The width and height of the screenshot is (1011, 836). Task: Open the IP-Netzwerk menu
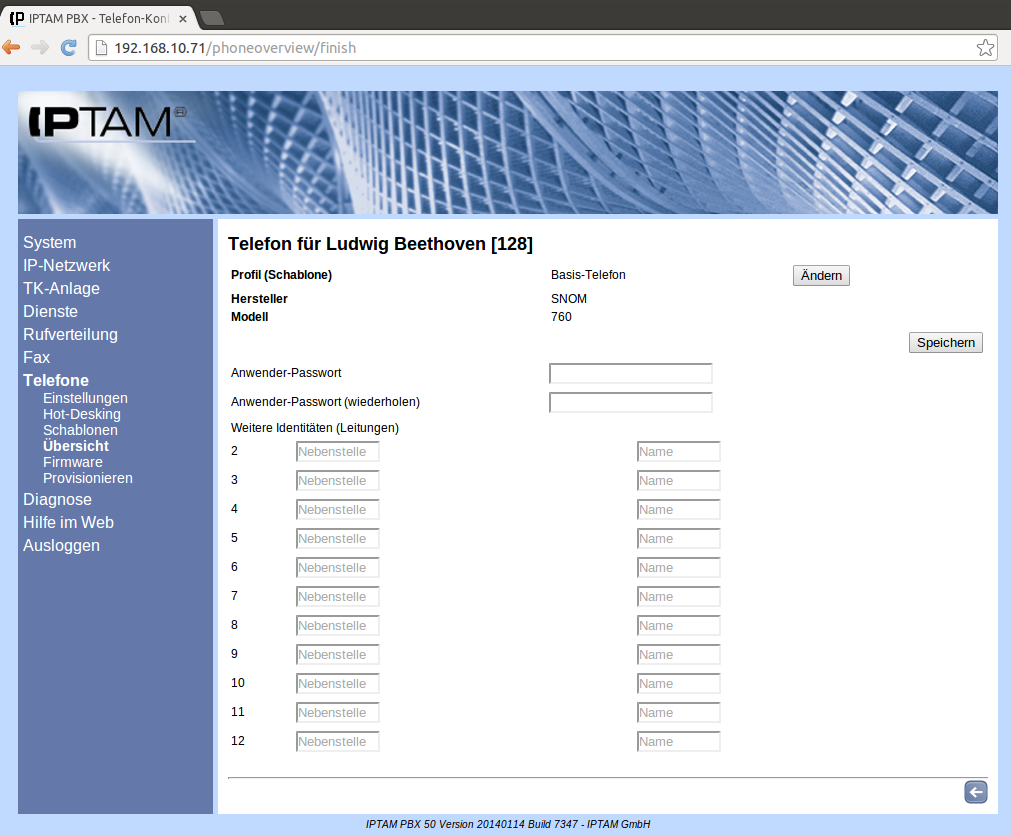pos(66,266)
